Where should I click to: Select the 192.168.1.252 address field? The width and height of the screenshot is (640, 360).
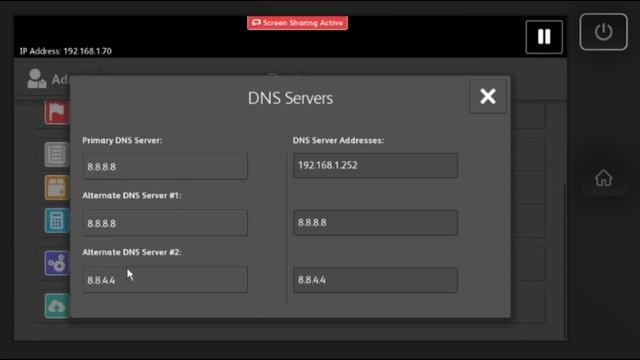click(375, 165)
